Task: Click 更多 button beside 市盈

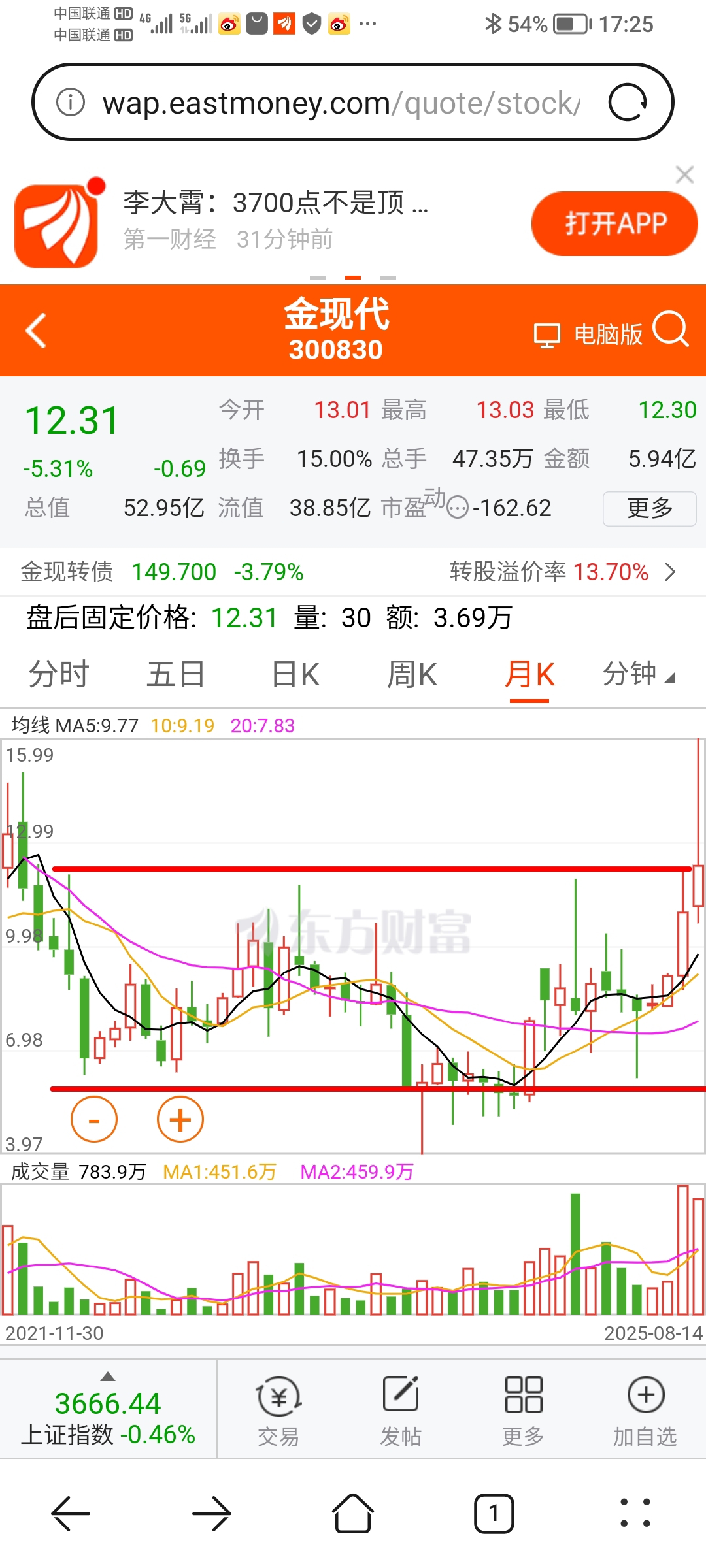Action: click(649, 508)
